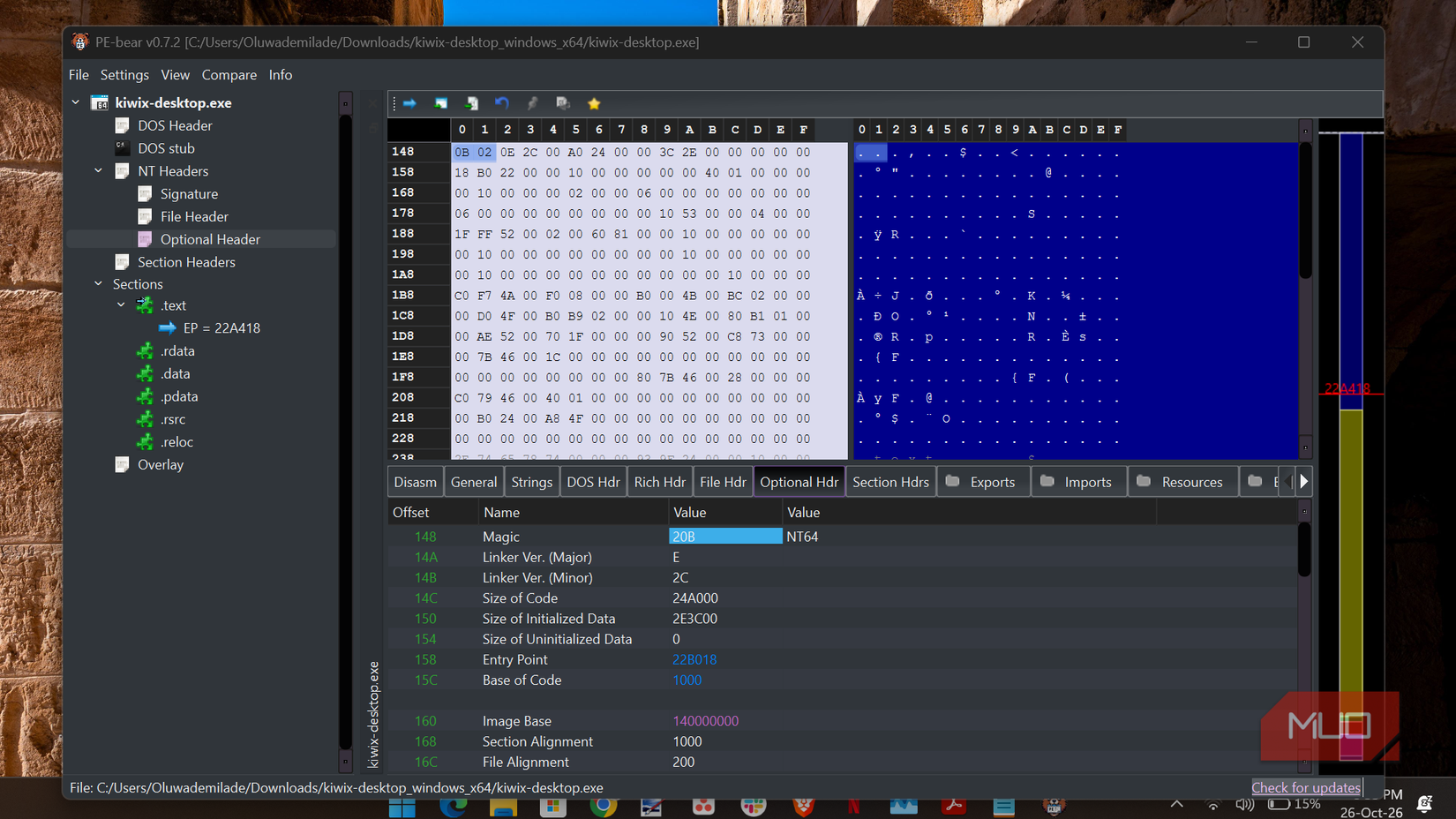Click the grey PE copy toolbar icon

pos(563,103)
